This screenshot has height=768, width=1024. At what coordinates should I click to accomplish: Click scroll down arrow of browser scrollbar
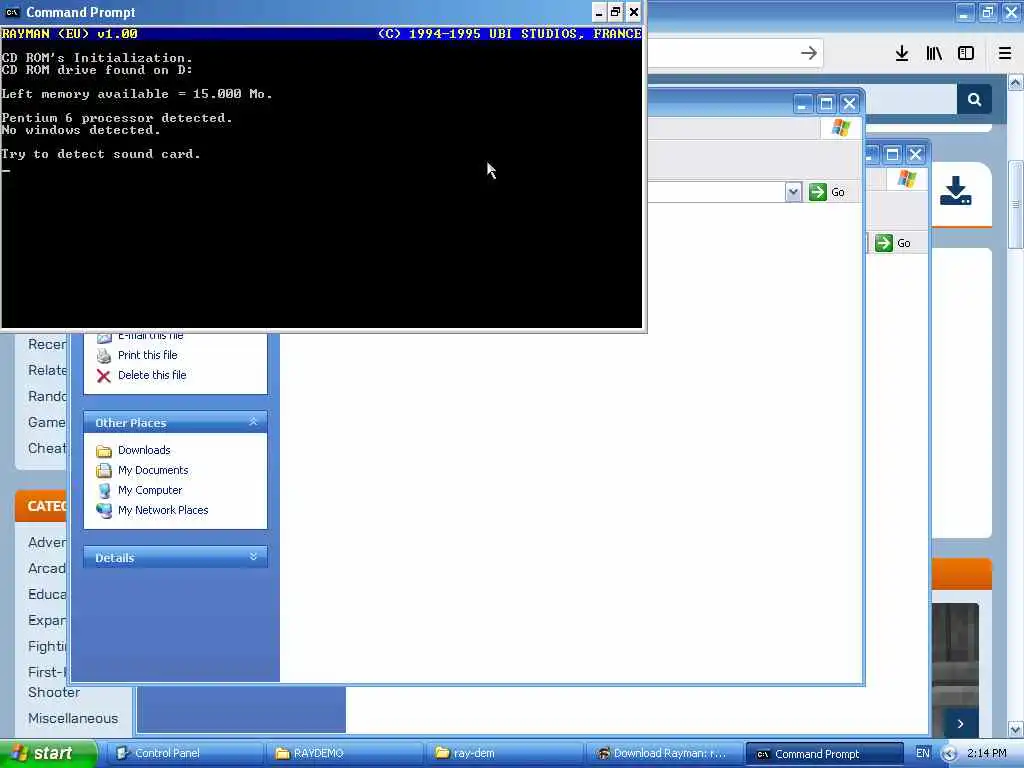click(x=1016, y=729)
